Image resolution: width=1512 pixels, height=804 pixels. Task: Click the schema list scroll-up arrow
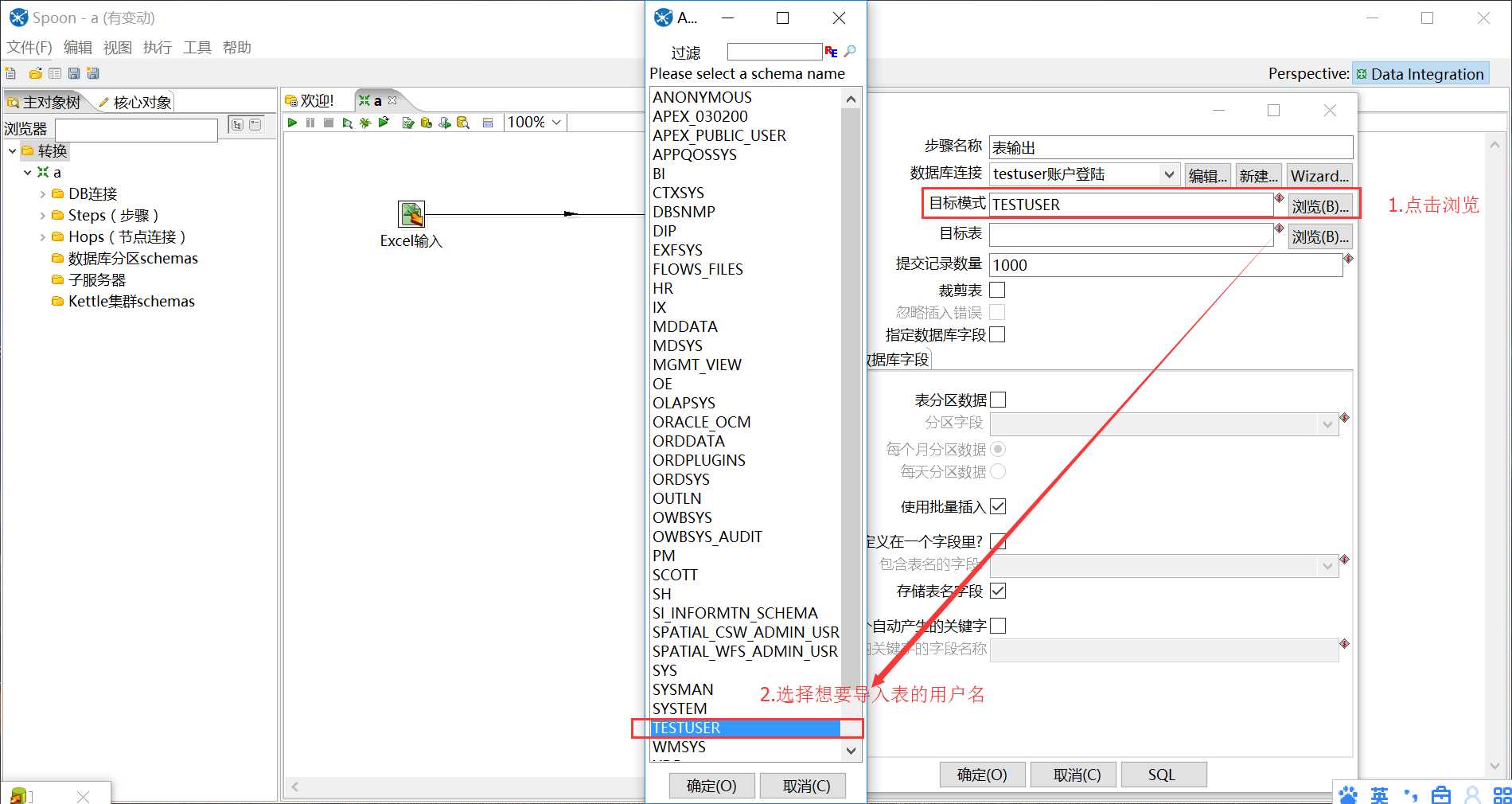click(x=851, y=100)
